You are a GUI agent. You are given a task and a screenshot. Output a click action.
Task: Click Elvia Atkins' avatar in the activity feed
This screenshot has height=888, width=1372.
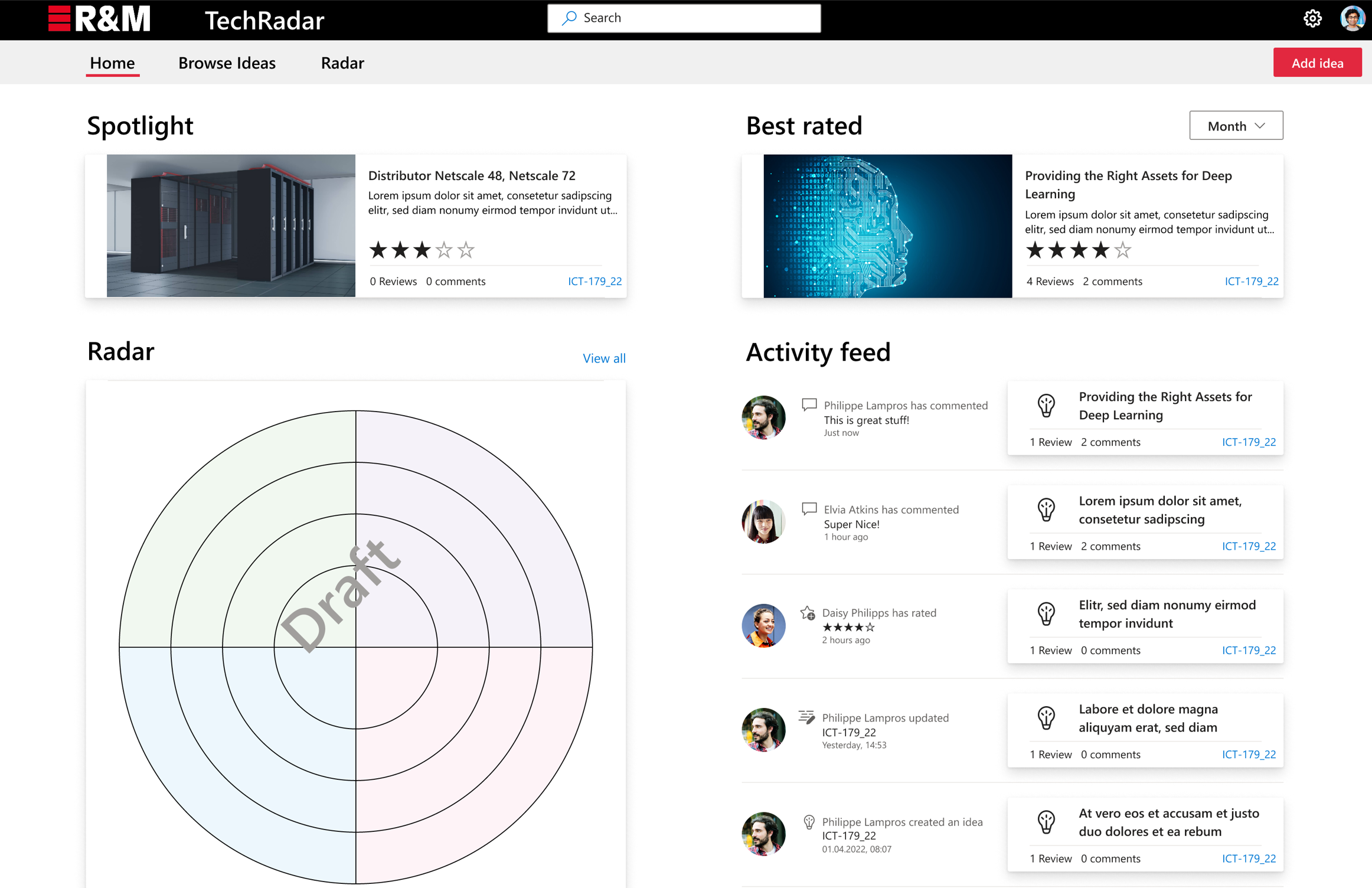pyautogui.click(x=763, y=521)
